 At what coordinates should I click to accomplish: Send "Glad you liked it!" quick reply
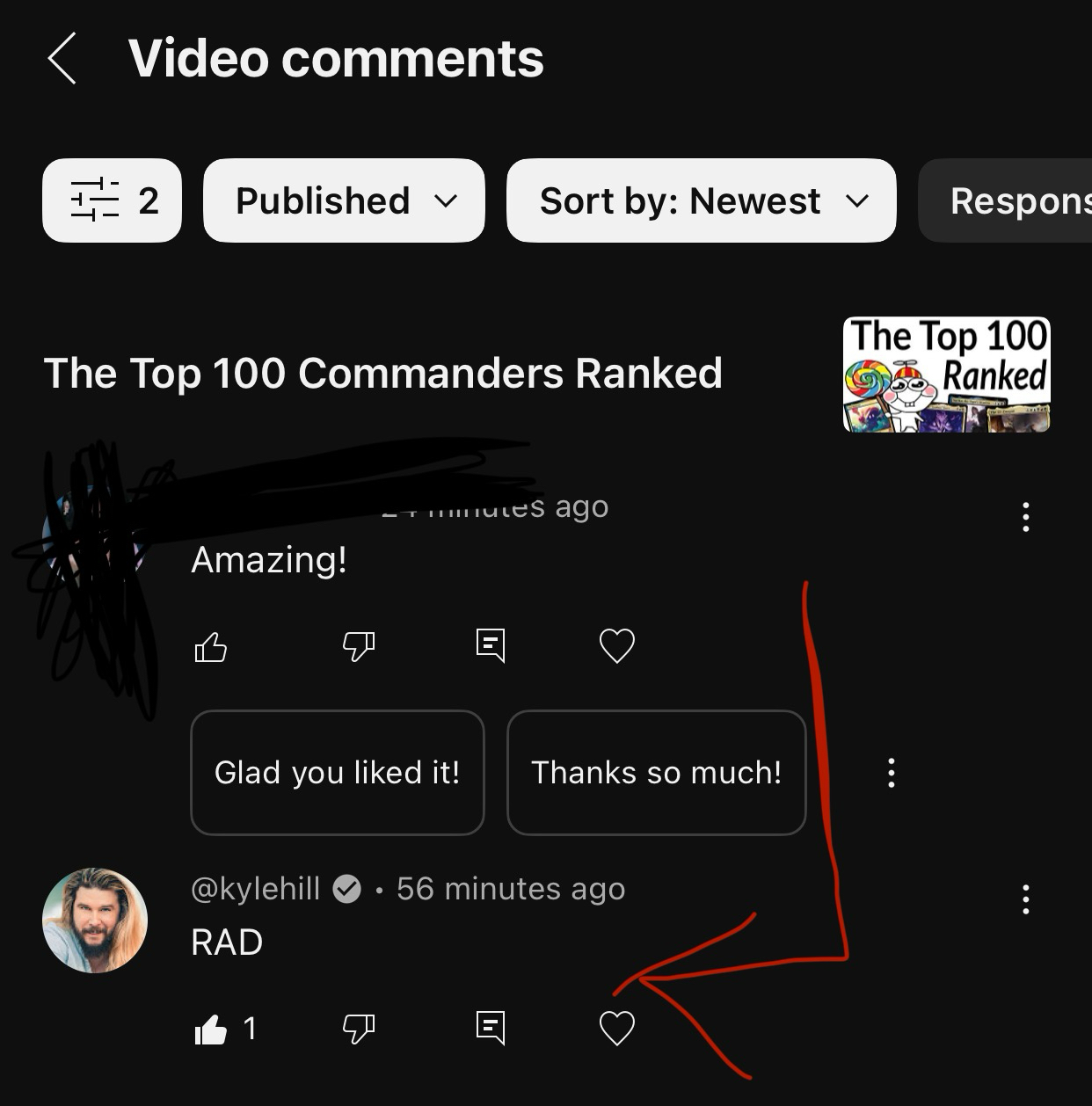[x=338, y=773]
